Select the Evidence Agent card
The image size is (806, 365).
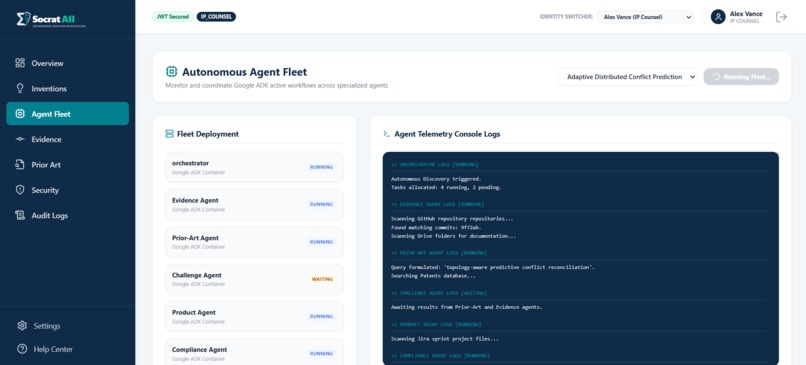click(x=254, y=204)
